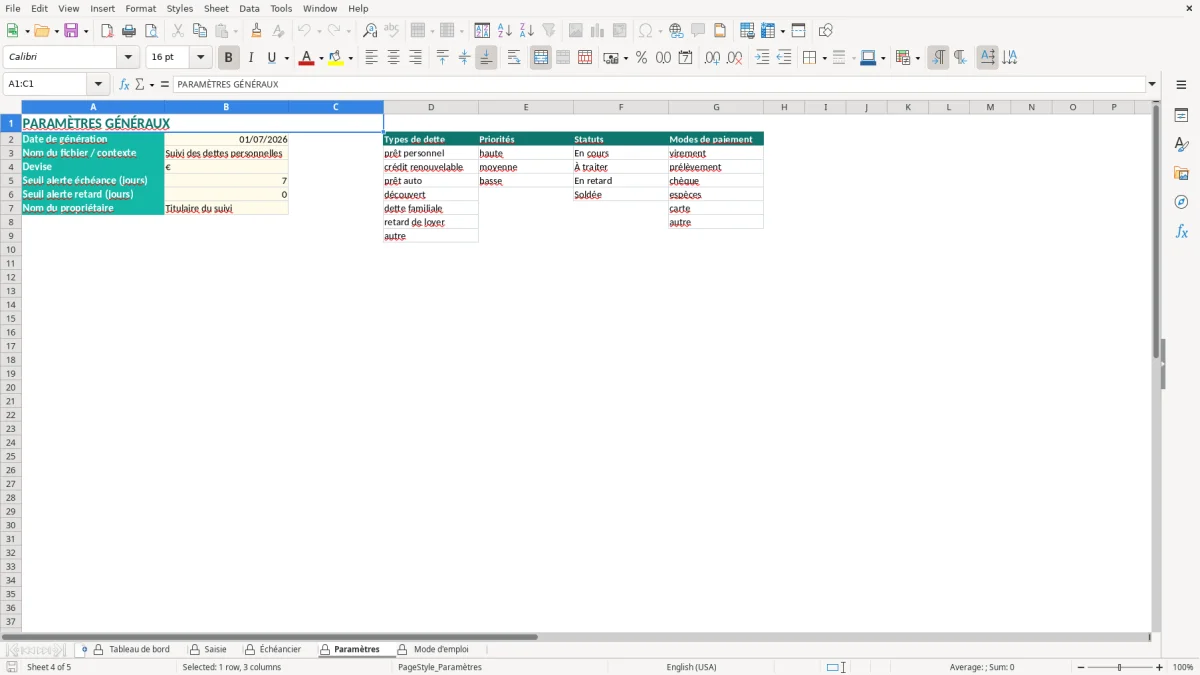The height and width of the screenshot is (675, 1200).
Task: Click the Insert Chart icon
Action: 598,31
